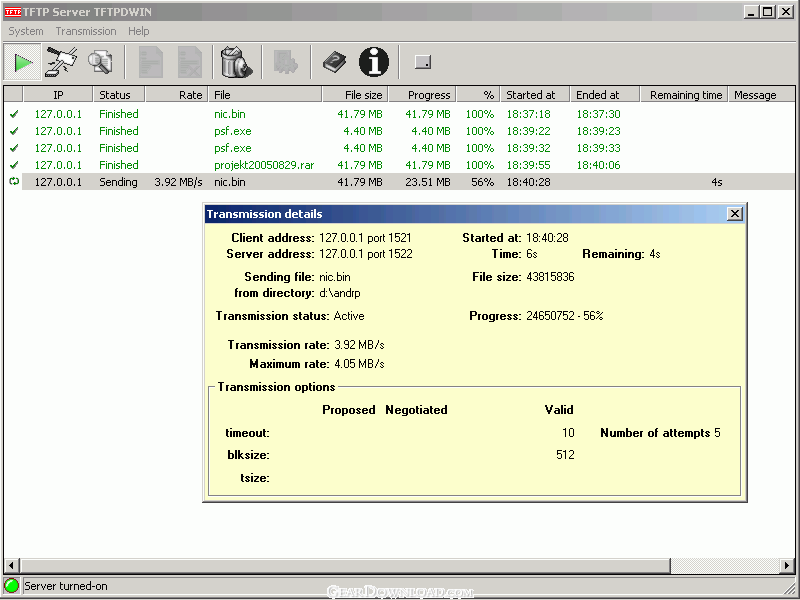Click the Transmission status Active value
The image size is (800, 600).
click(x=349, y=316)
